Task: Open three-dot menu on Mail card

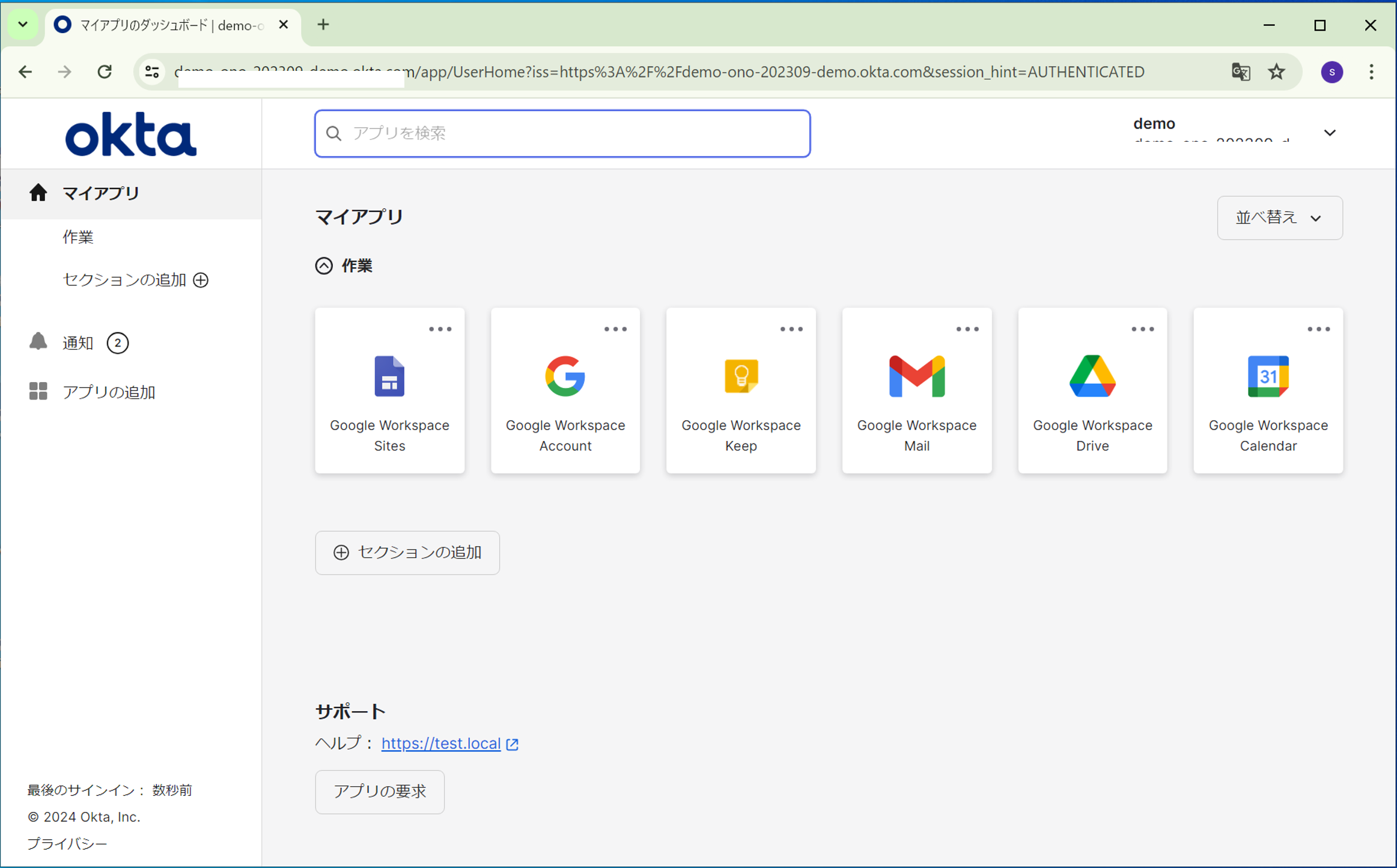Action: [967, 329]
